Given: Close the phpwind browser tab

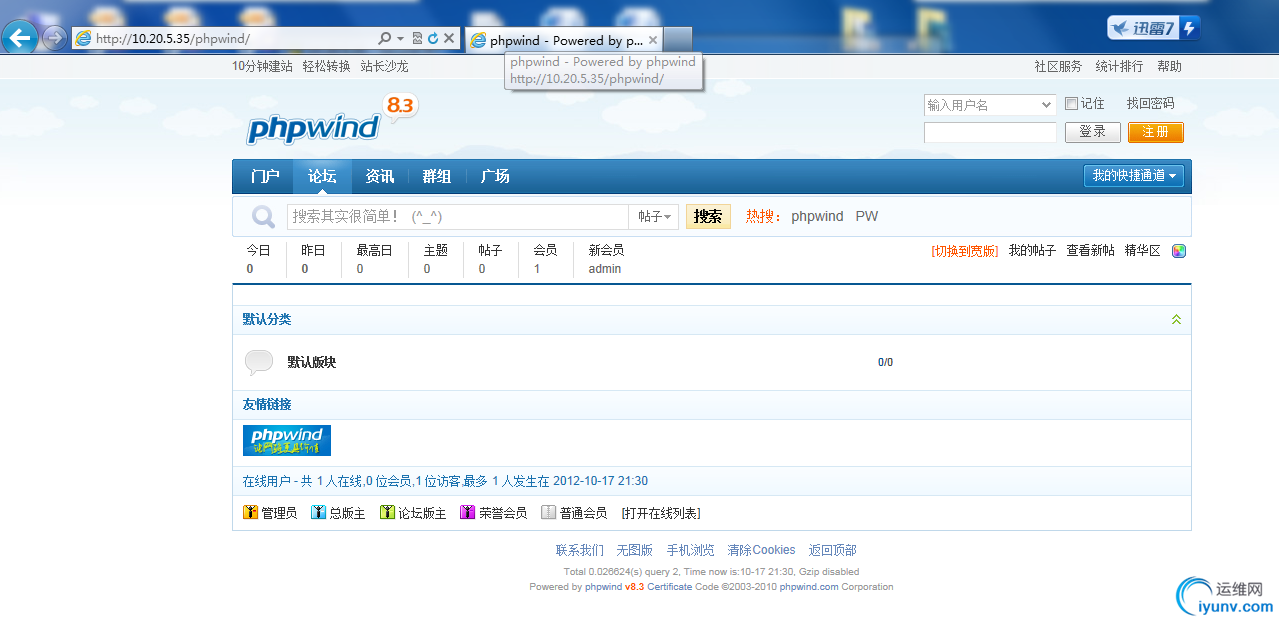Looking at the screenshot, I should 653,40.
